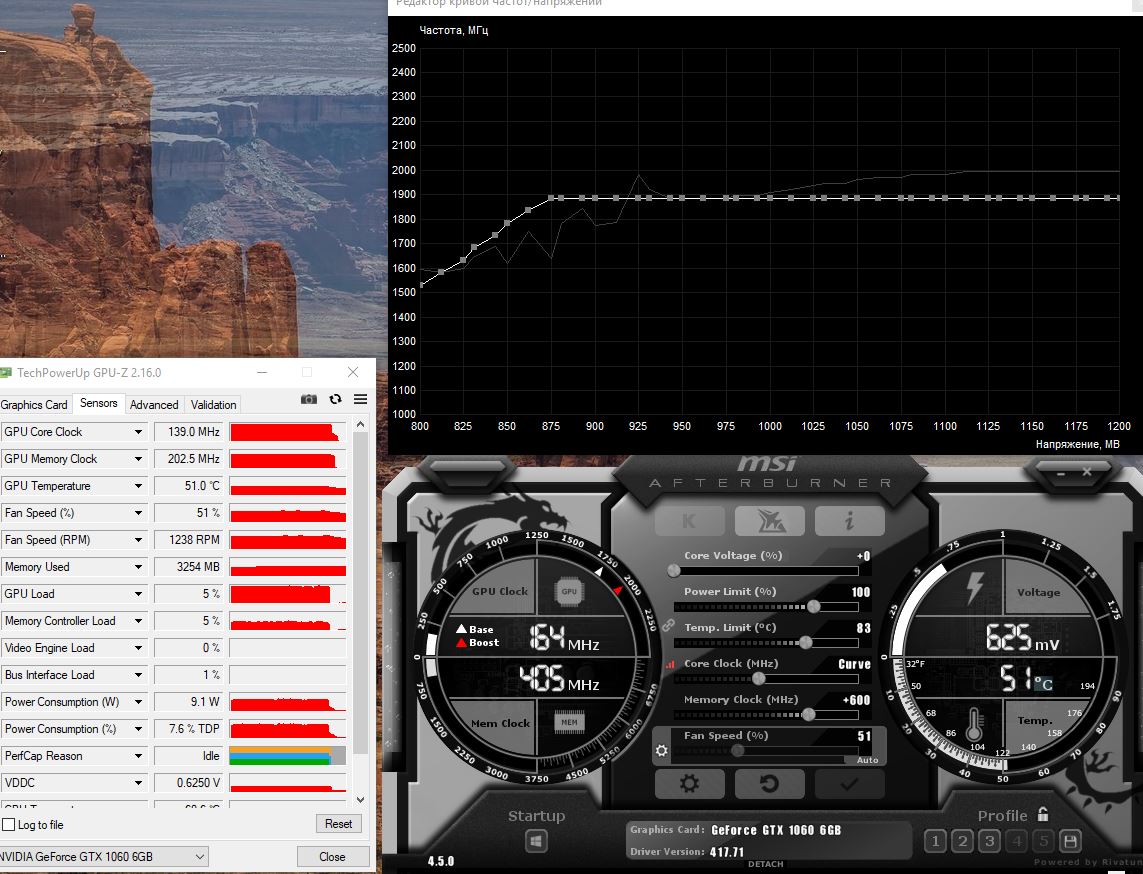1143x874 pixels.
Task: Click the fan speed settings gear icon
Action: (662, 750)
